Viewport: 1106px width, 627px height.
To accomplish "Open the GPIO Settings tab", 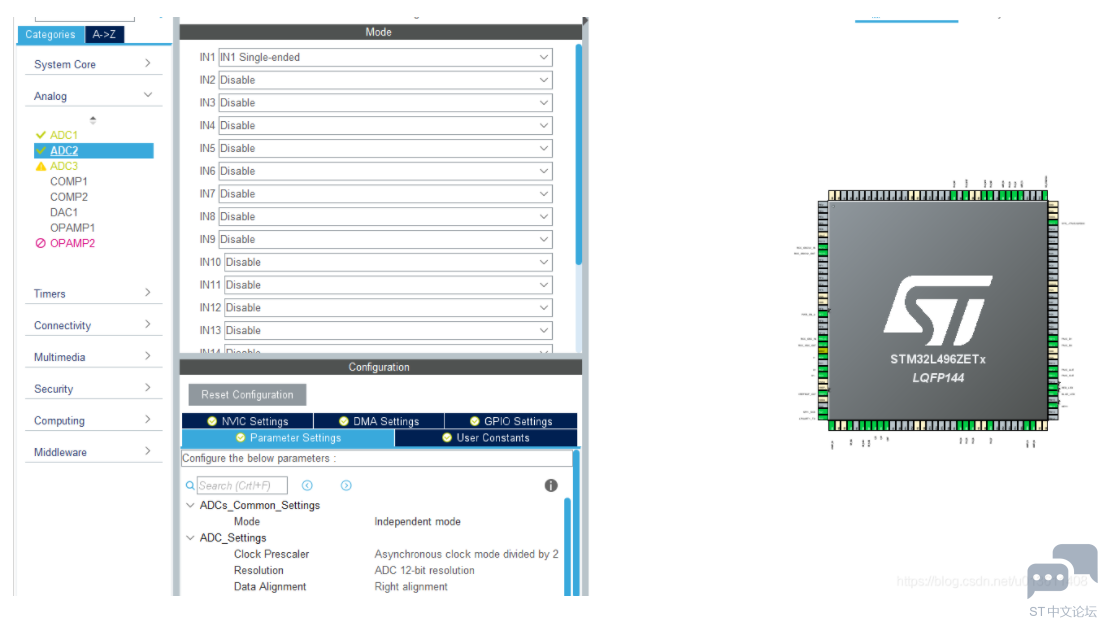I will pos(510,421).
